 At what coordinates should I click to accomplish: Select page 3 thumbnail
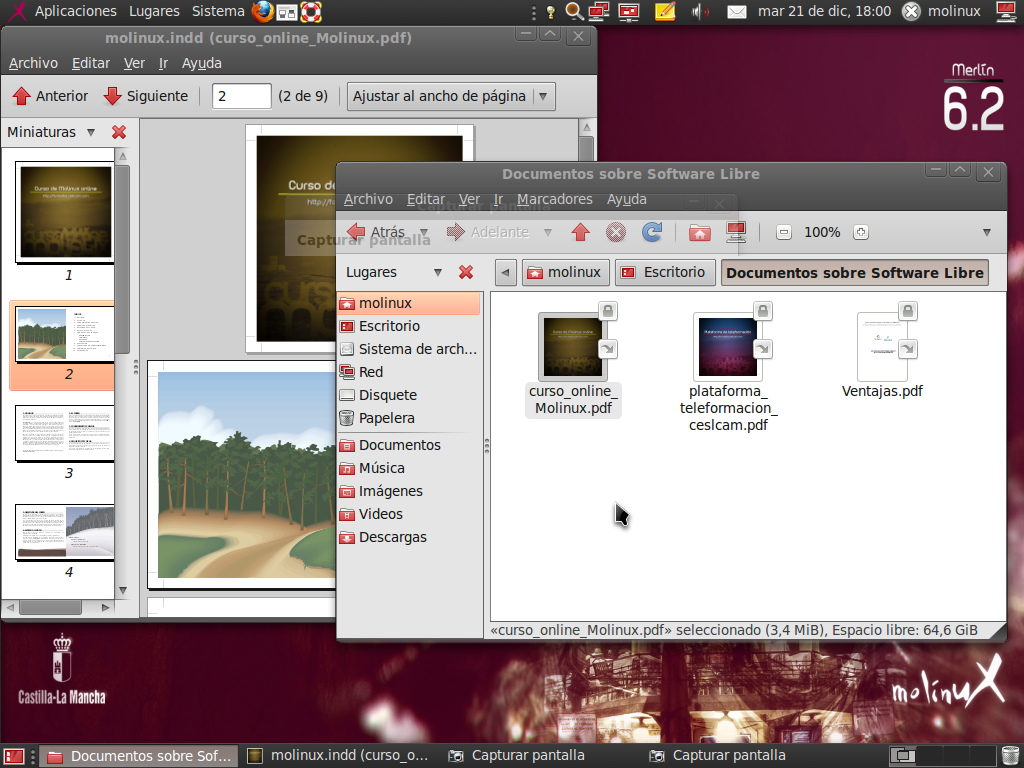click(x=65, y=433)
